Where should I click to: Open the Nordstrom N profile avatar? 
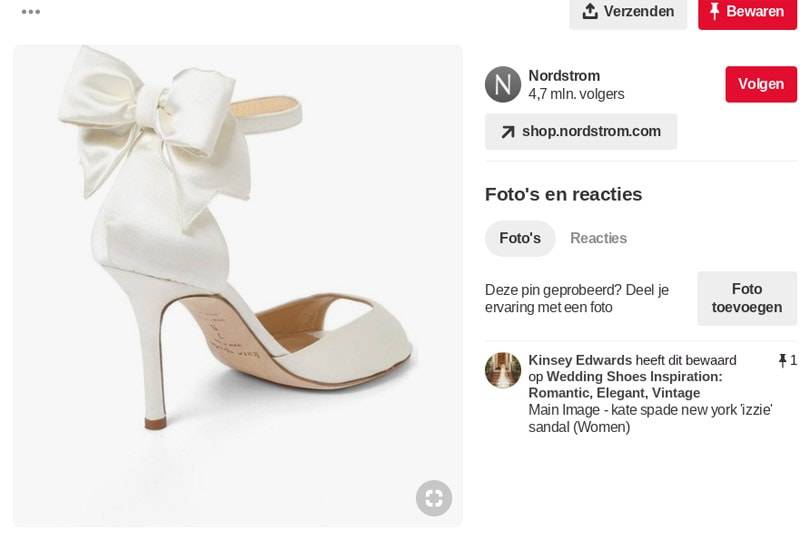click(x=503, y=84)
